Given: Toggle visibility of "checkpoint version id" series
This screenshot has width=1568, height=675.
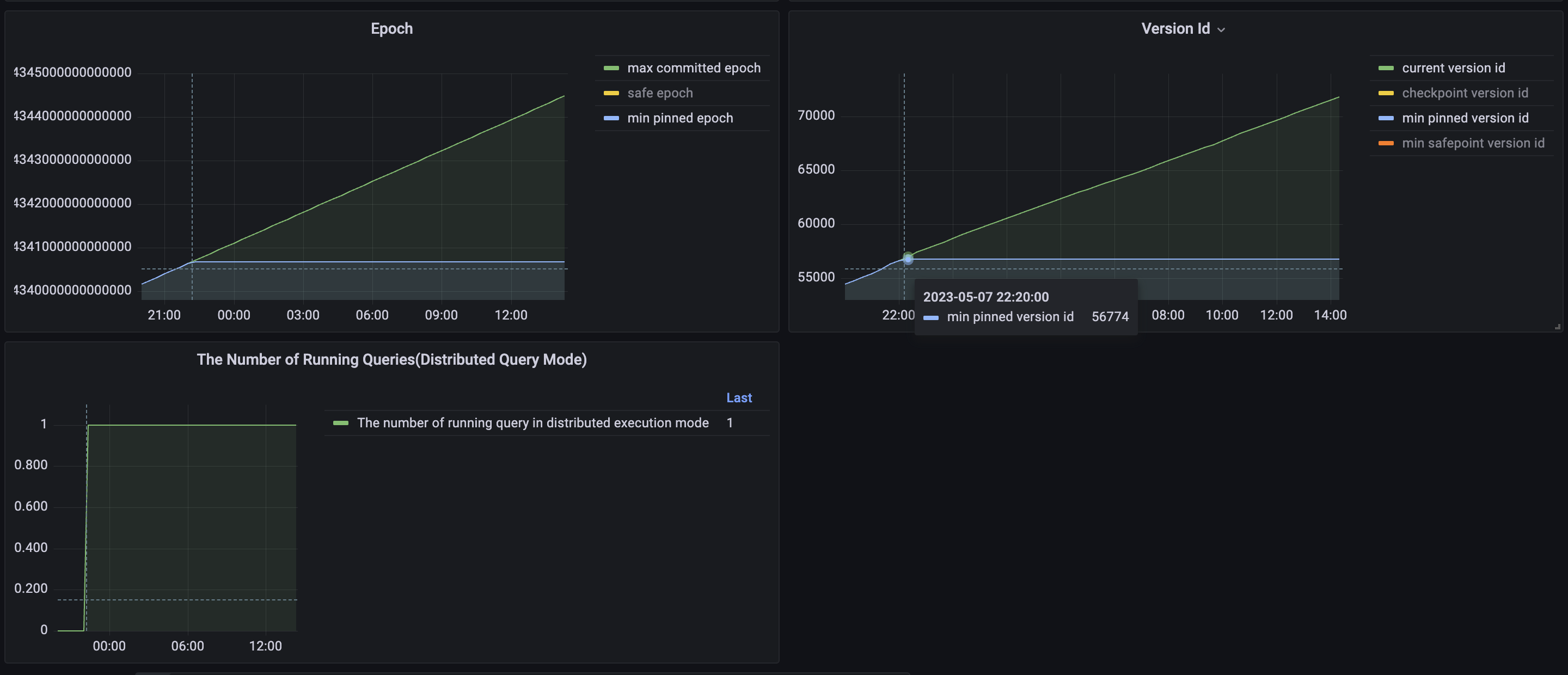Looking at the screenshot, I should [x=1465, y=93].
